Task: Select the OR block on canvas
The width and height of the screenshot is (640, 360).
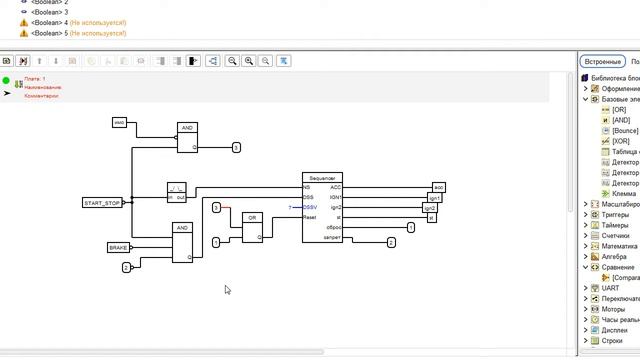Action: pos(252,227)
